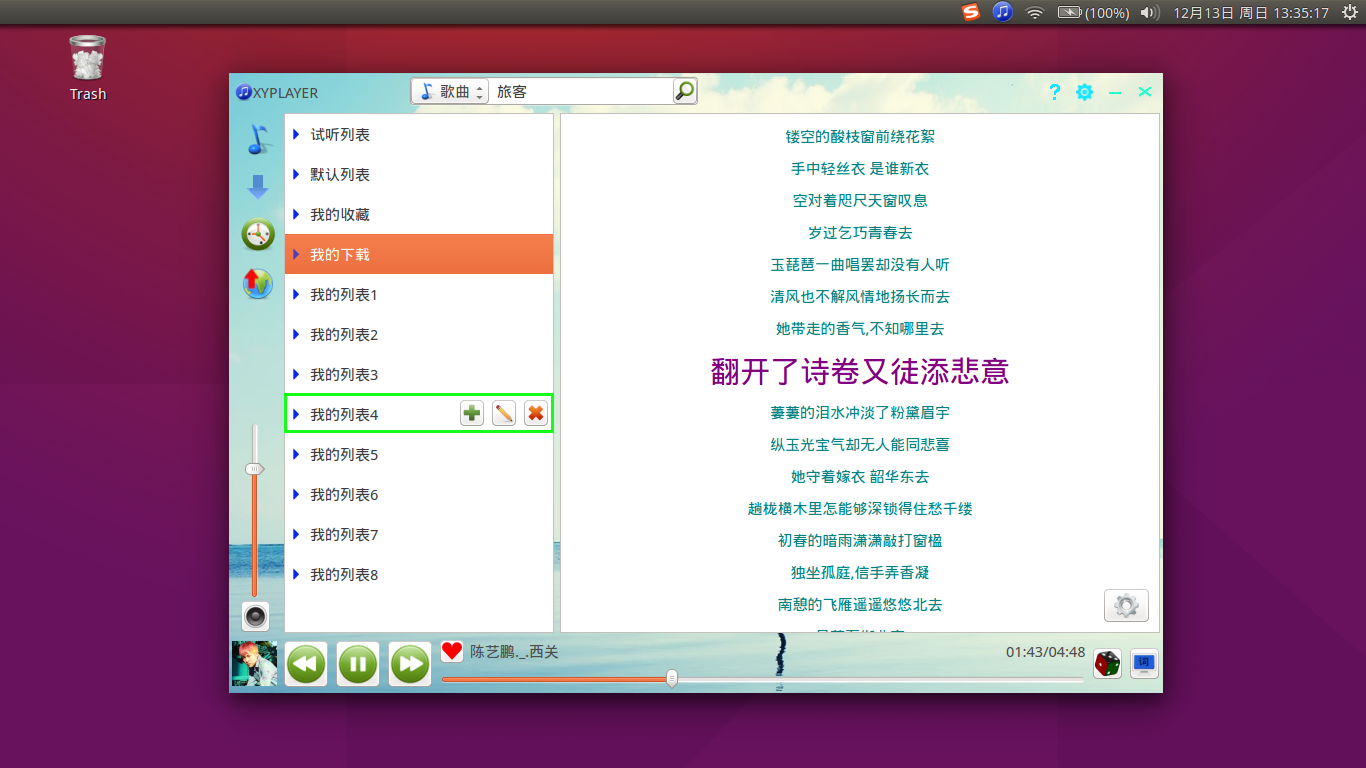This screenshot has height=768, width=1366.
Task: Click the pencil rename icon on 我的列表4
Action: (504, 413)
